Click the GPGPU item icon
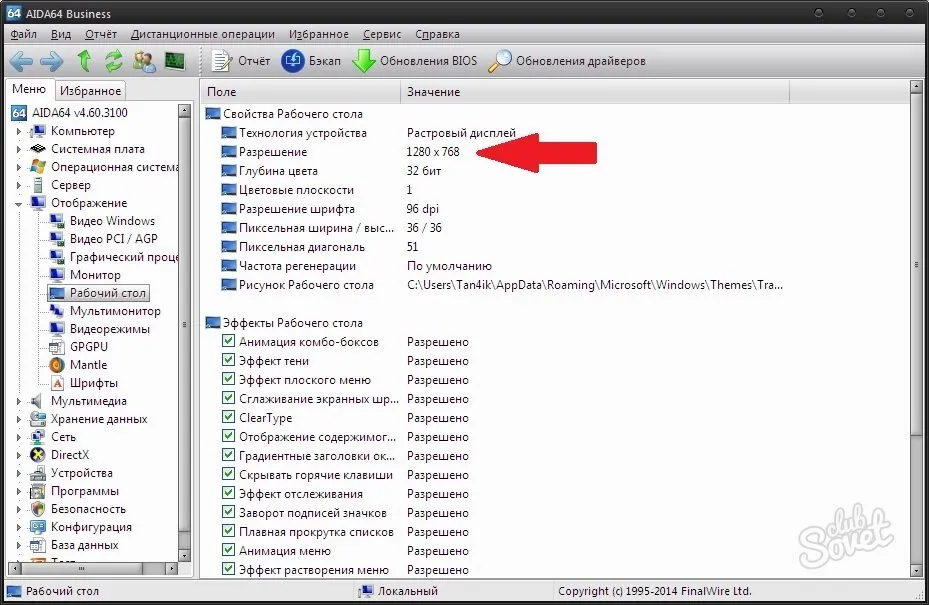 57,347
